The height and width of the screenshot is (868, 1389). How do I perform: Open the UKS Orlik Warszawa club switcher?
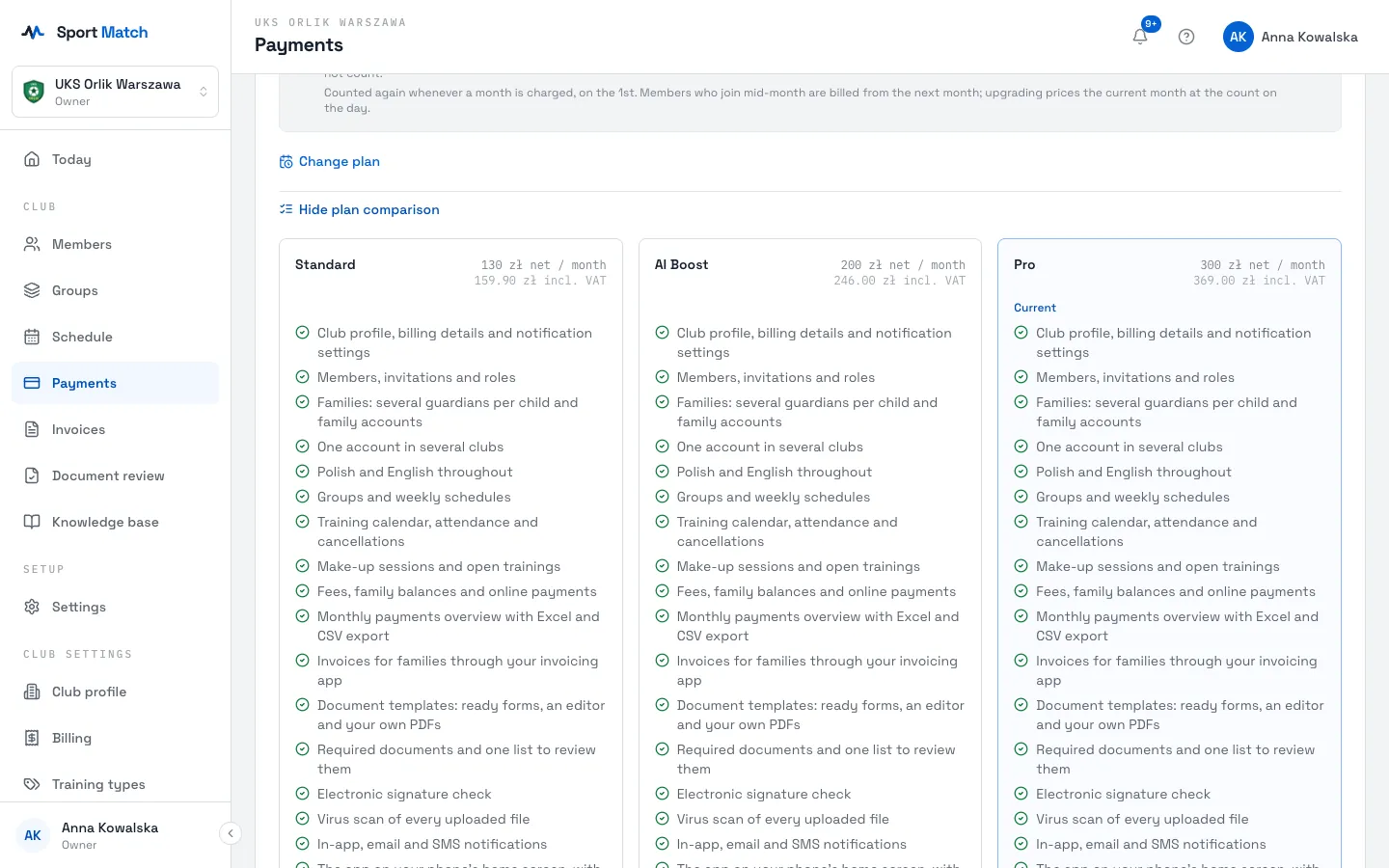(115, 92)
